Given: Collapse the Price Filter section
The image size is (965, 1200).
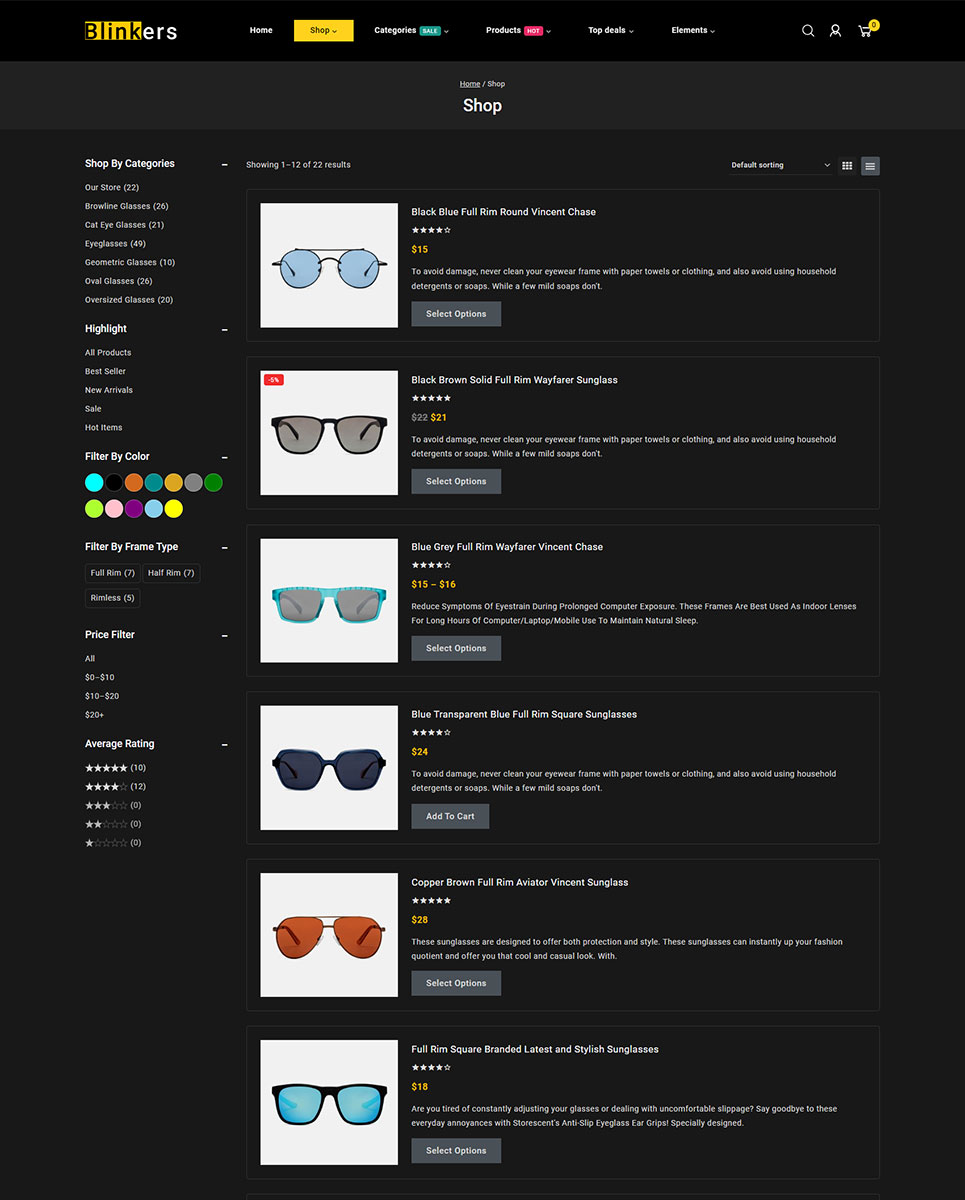Looking at the screenshot, I should 224,635.
